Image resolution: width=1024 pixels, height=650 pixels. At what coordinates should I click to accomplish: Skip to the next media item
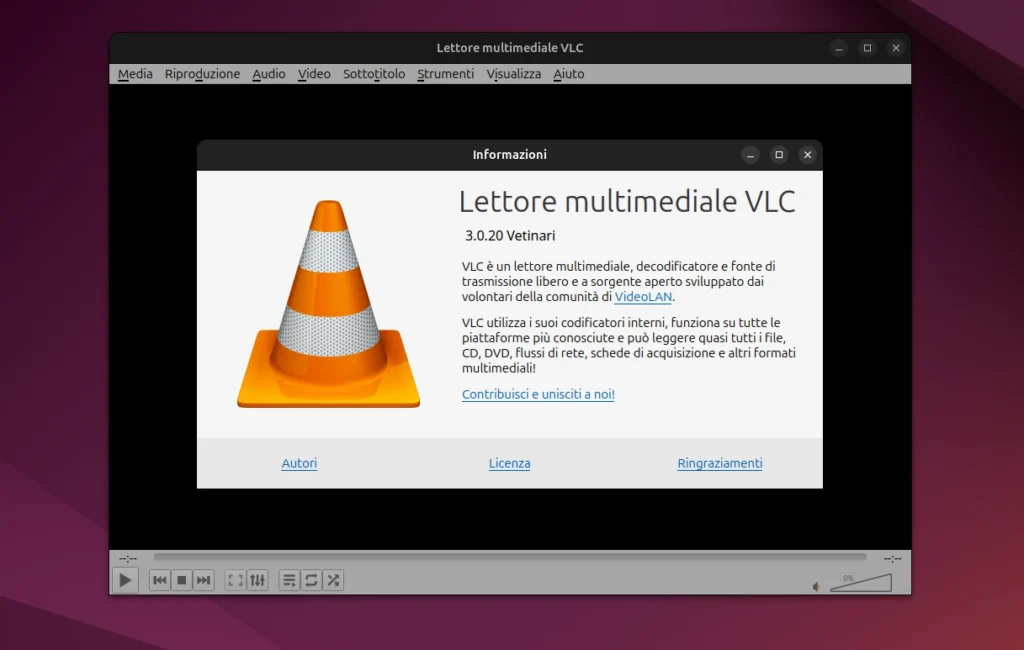pyautogui.click(x=203, y=580)
